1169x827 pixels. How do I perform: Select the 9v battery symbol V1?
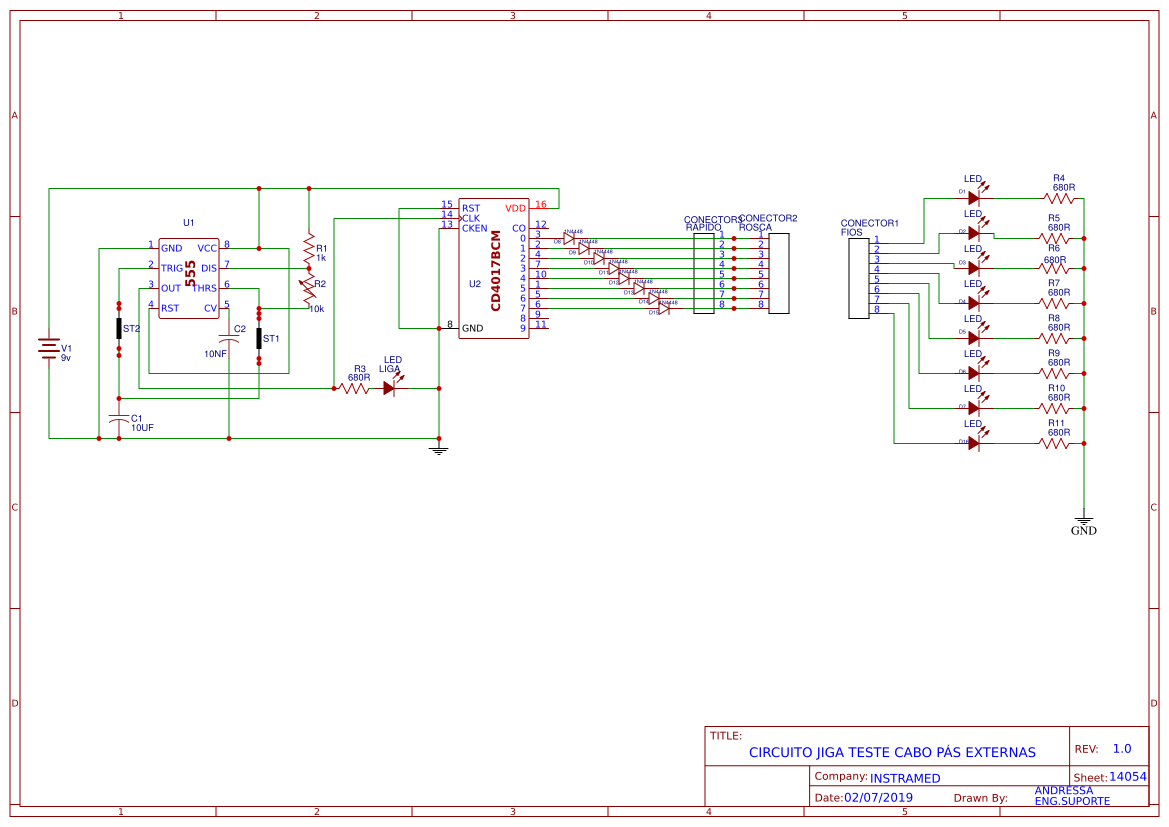tap(48, 348)
